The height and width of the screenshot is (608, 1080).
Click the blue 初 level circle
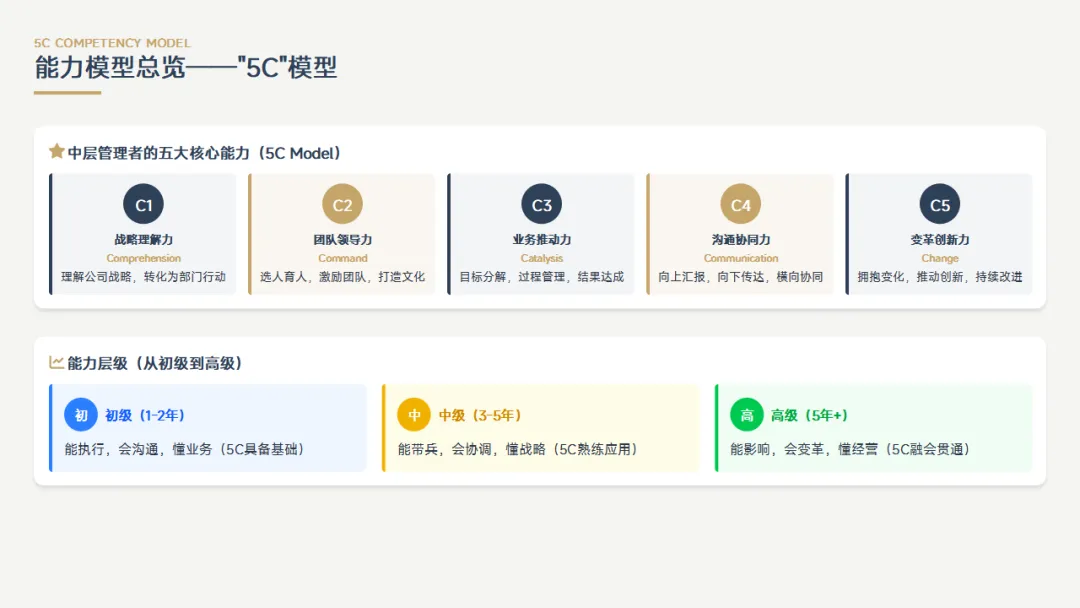(x=81, y=415)
